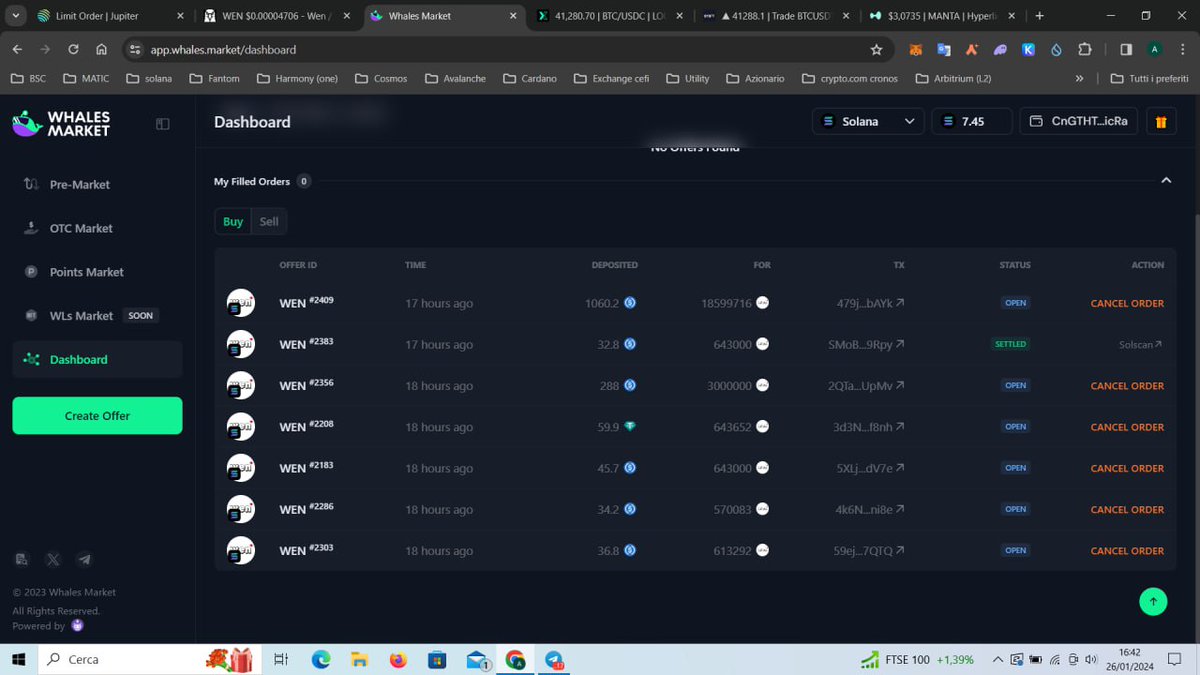
Task: Open the Solana network dropdown
Action: [x=867, y=122]
